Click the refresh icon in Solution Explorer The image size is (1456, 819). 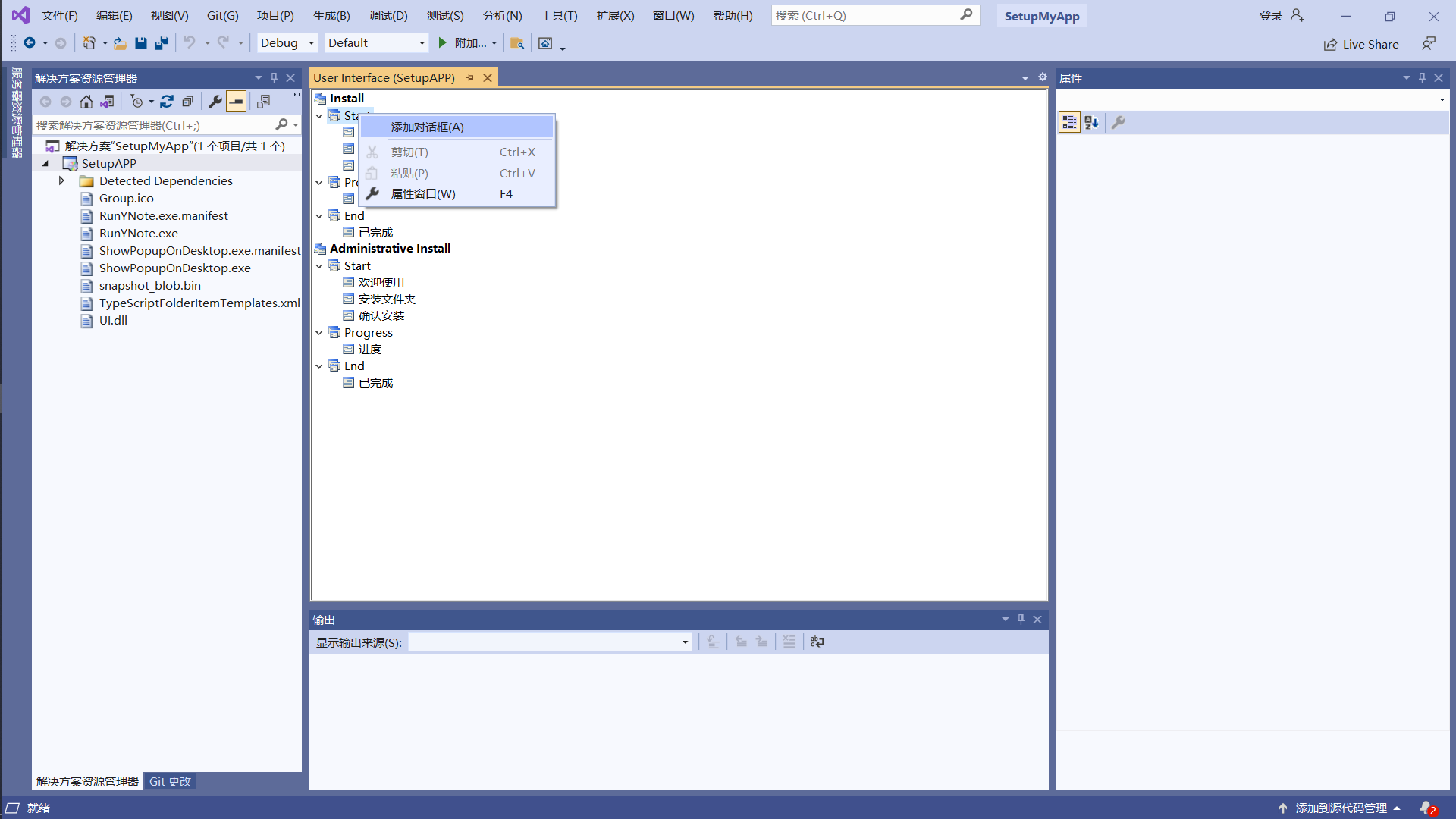click(167, 102)
